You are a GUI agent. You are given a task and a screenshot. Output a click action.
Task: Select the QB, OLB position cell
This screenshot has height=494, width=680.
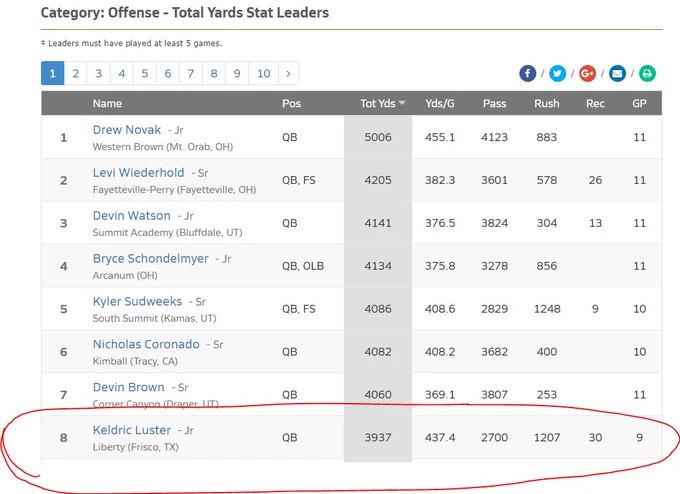[x=303, y=266]
